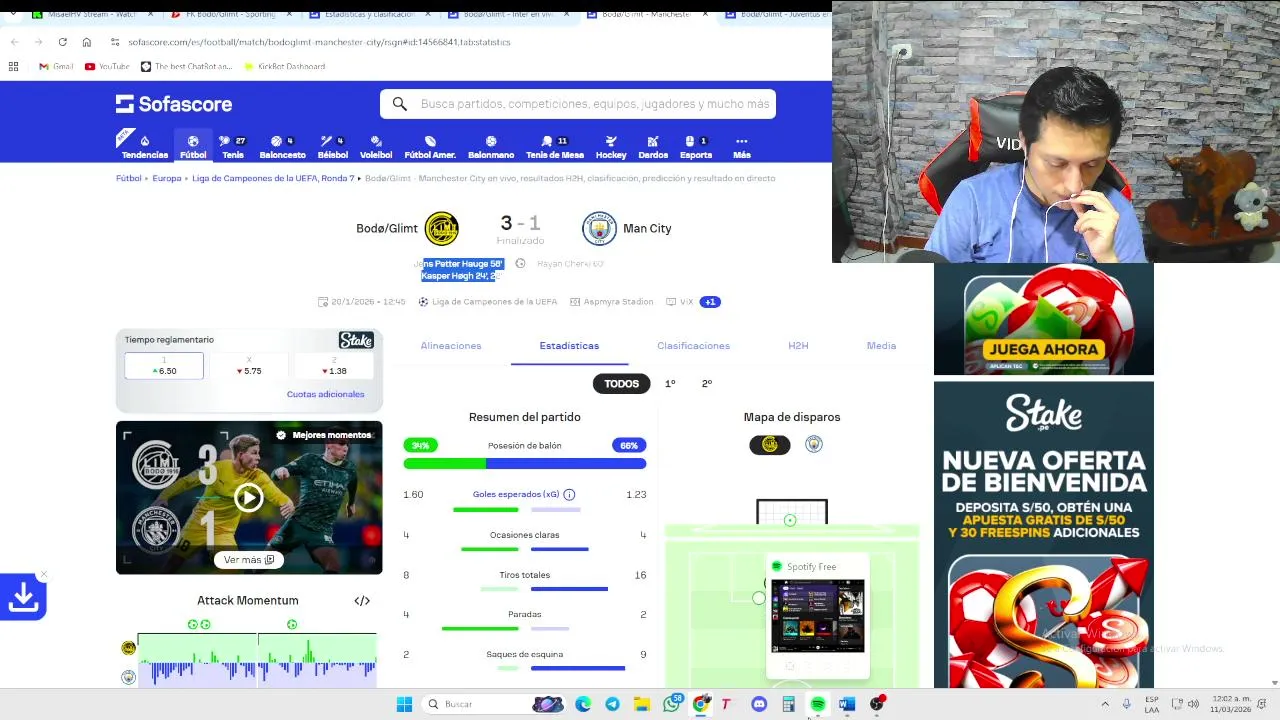Open Discord from the taskbar
This screenshot has width=1280, height=720.
759,704
